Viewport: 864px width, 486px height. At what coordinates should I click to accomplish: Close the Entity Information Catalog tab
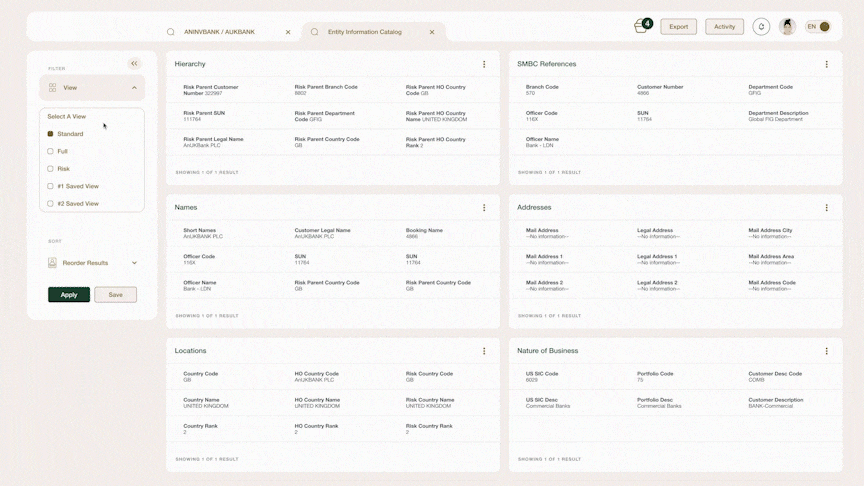pyautogui.click(x=432, y=32)
